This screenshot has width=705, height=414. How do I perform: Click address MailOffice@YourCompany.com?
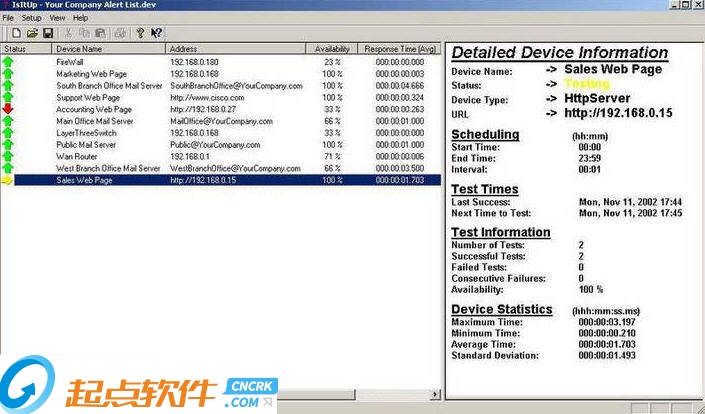coord(221,121)
